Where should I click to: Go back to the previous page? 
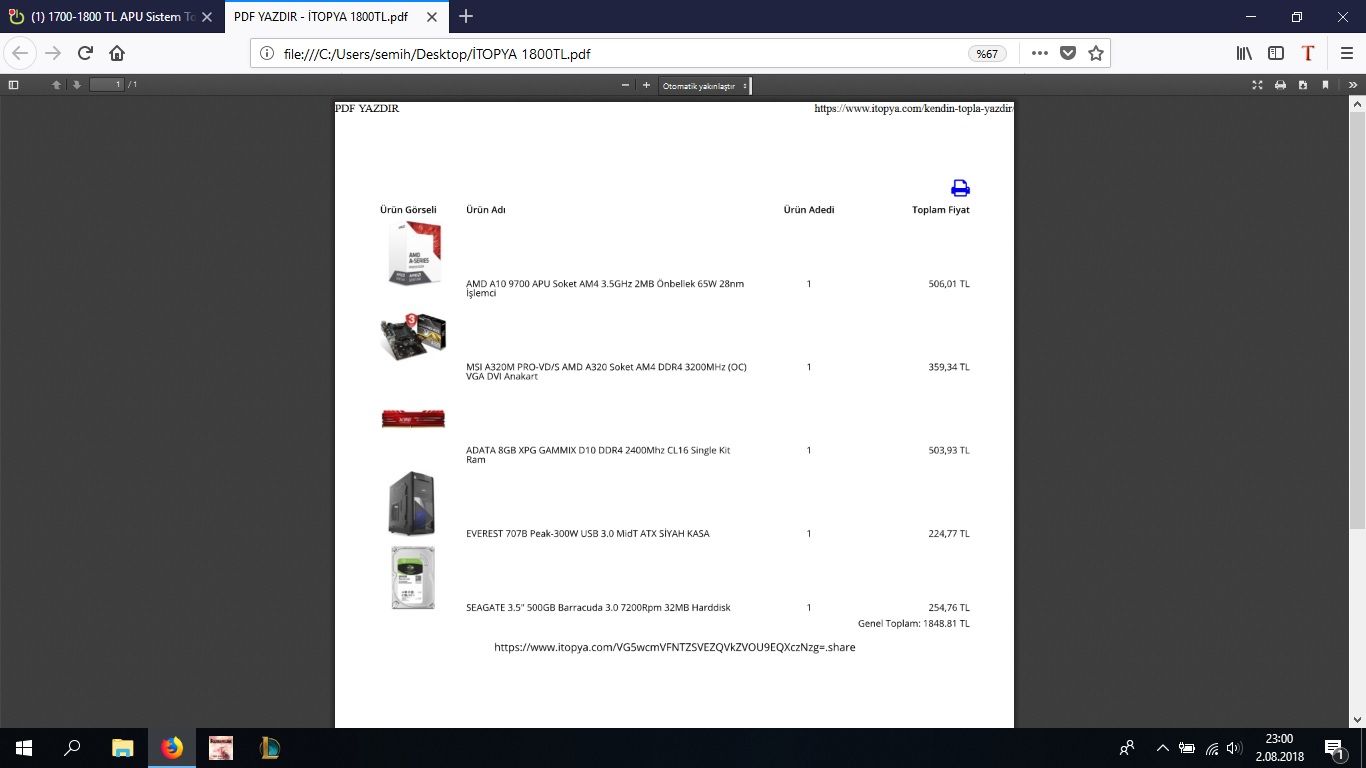coord(20,53)
